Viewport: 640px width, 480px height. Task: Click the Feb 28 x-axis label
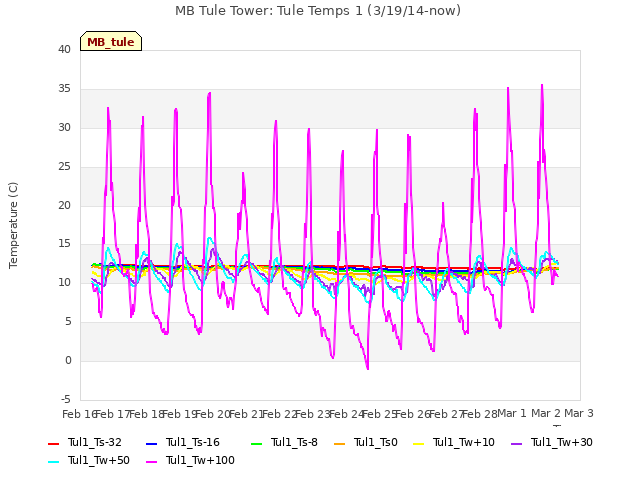coord(480,414)
